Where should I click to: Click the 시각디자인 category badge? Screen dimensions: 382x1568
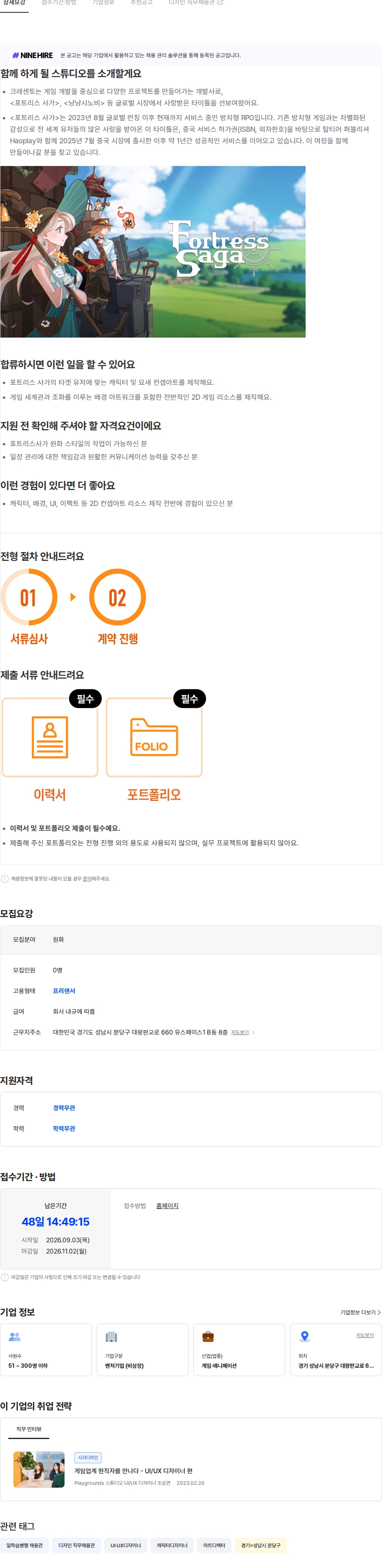[x=88, y=1458]
